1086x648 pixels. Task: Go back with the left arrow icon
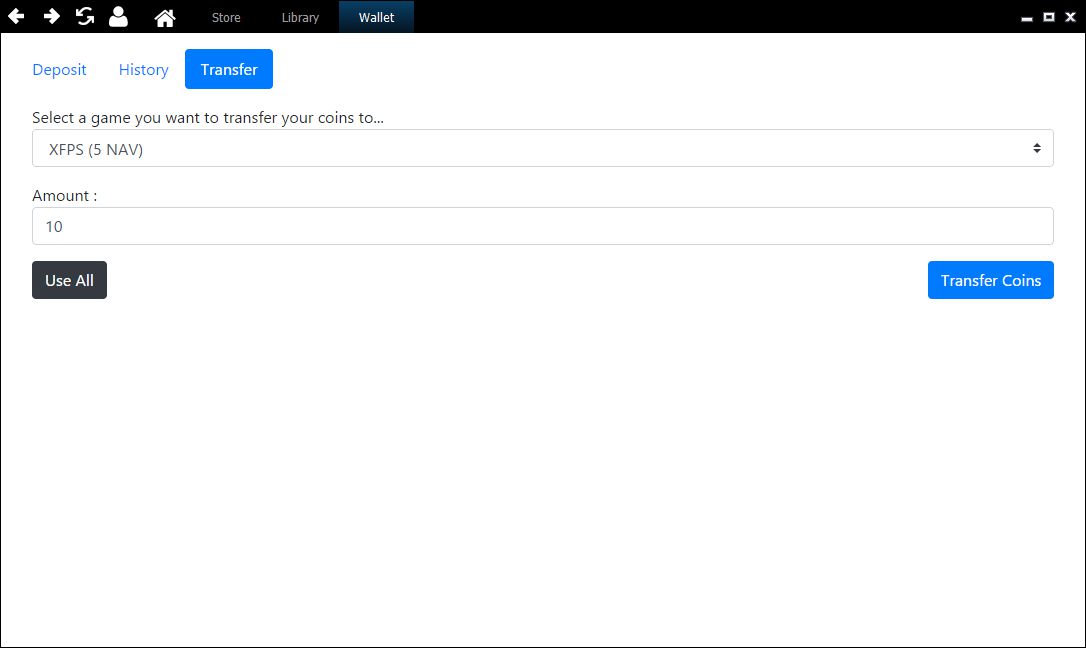tap(16, 16)
